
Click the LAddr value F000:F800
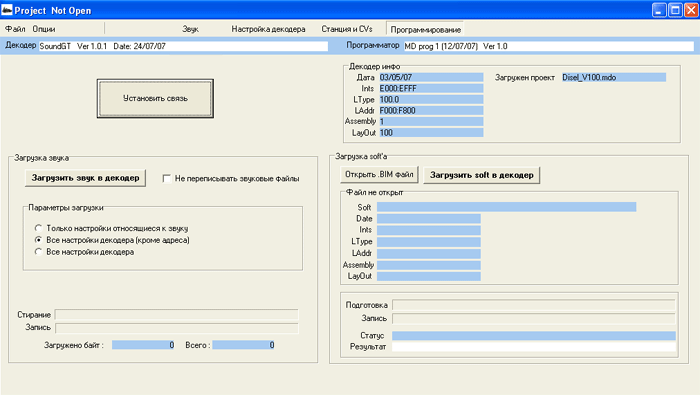[431, 110]
